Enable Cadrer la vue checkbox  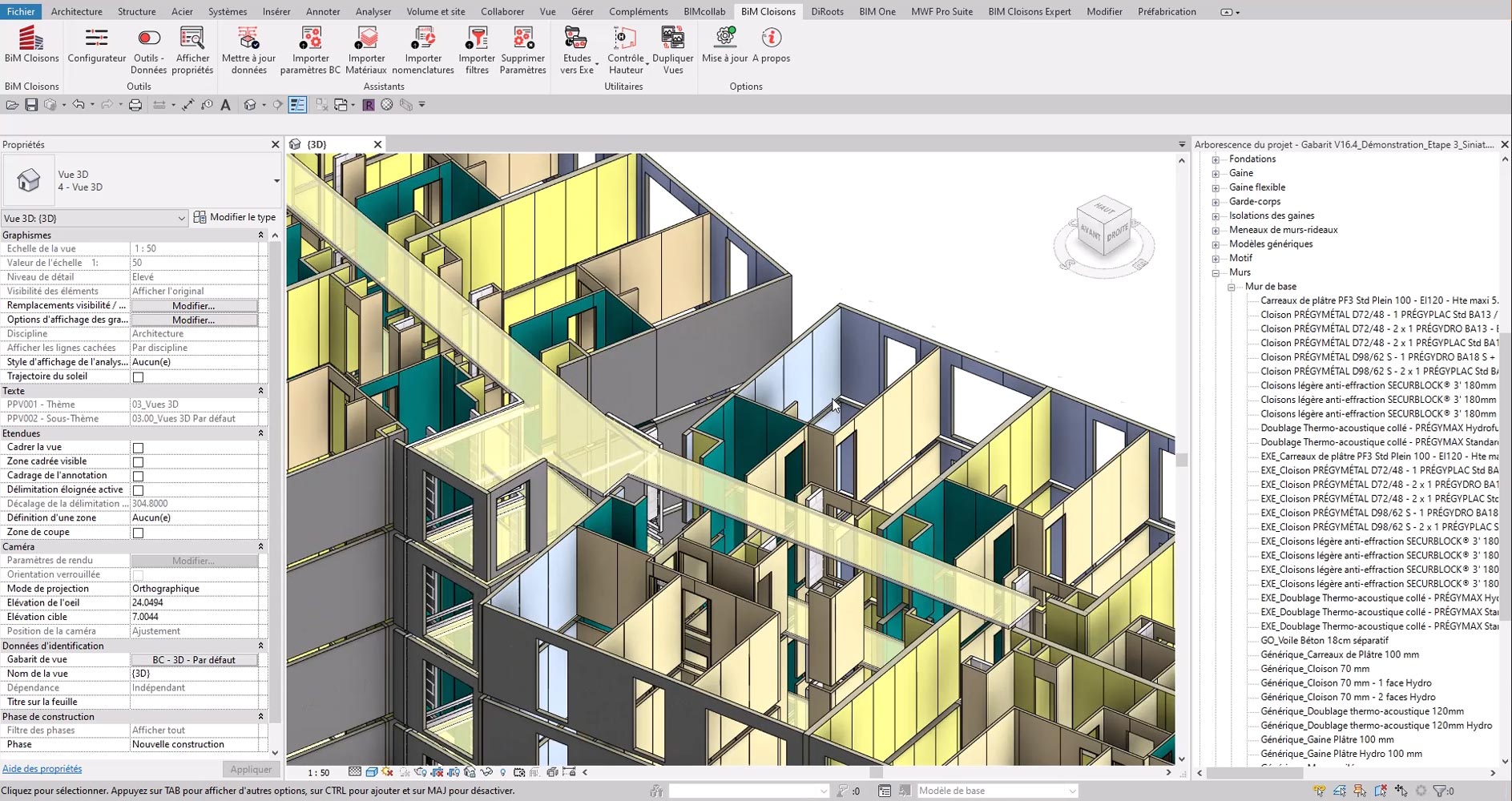138,448
